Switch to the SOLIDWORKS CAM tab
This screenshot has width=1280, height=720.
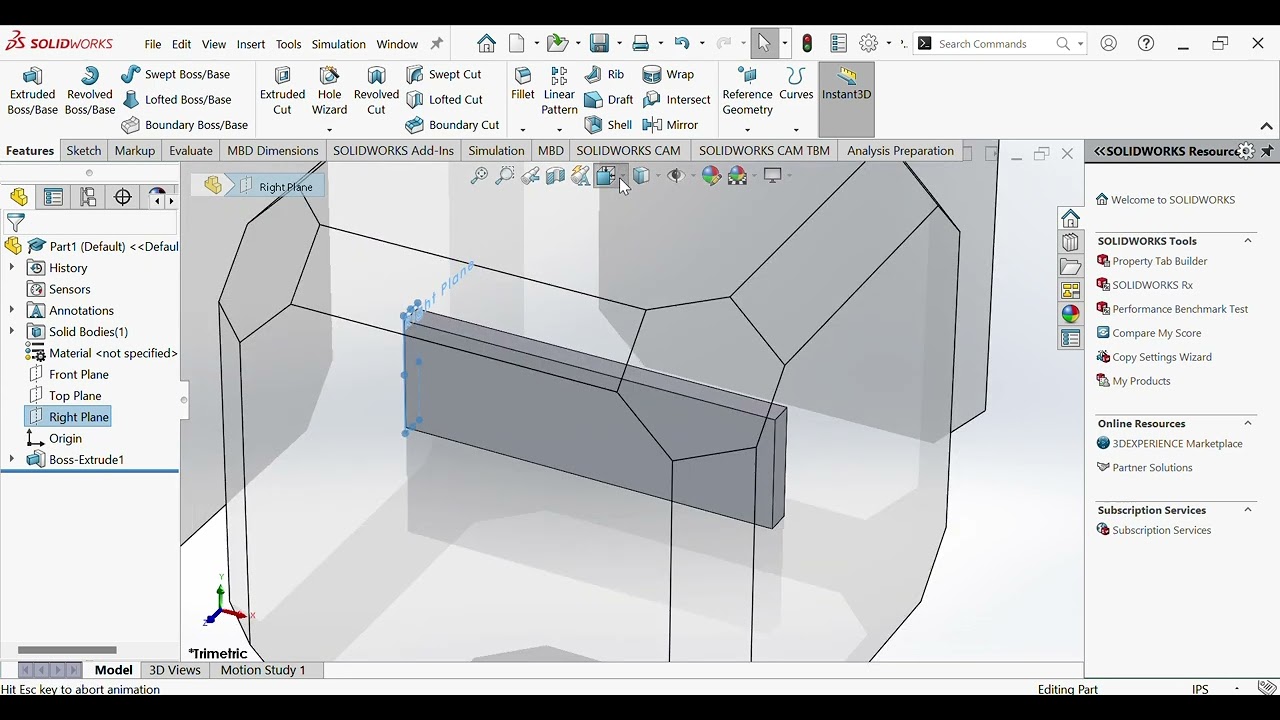tap(628, 151)
